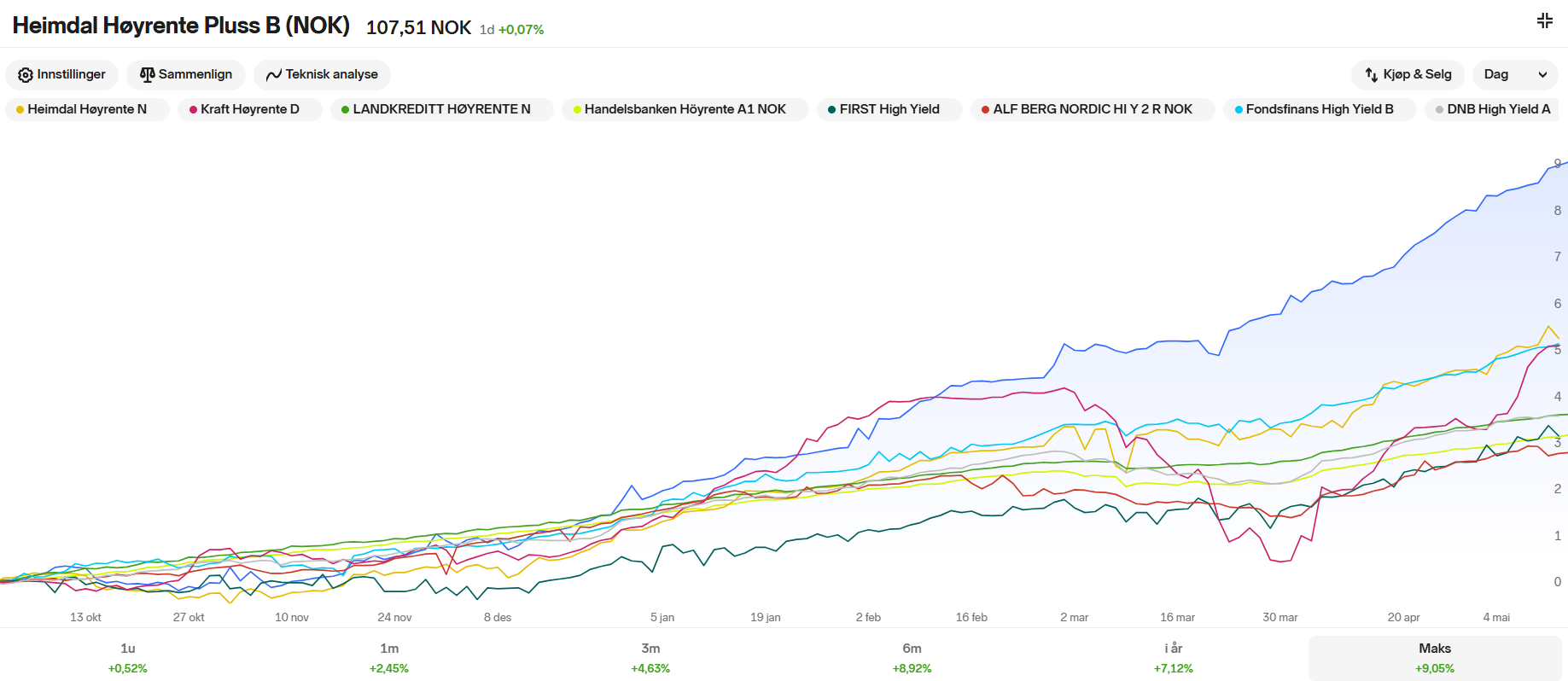Image resolution: width=1568 pixels, height=681 pixels.
Task: Click the cyan dot beside Fondsfinans High Yield B
Action: point(1239,110)
